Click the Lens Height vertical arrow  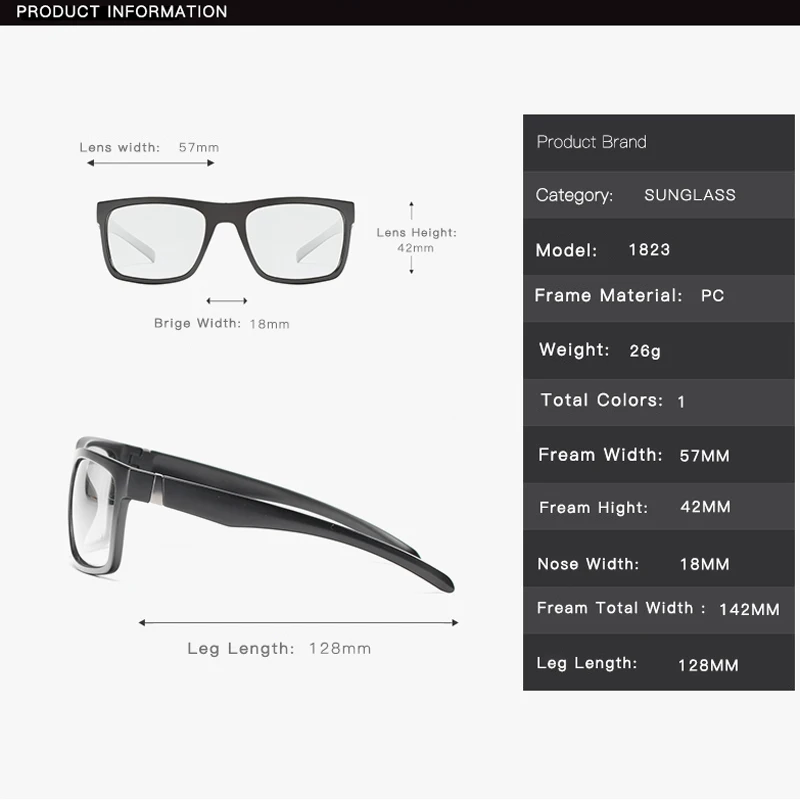[412, 238]
